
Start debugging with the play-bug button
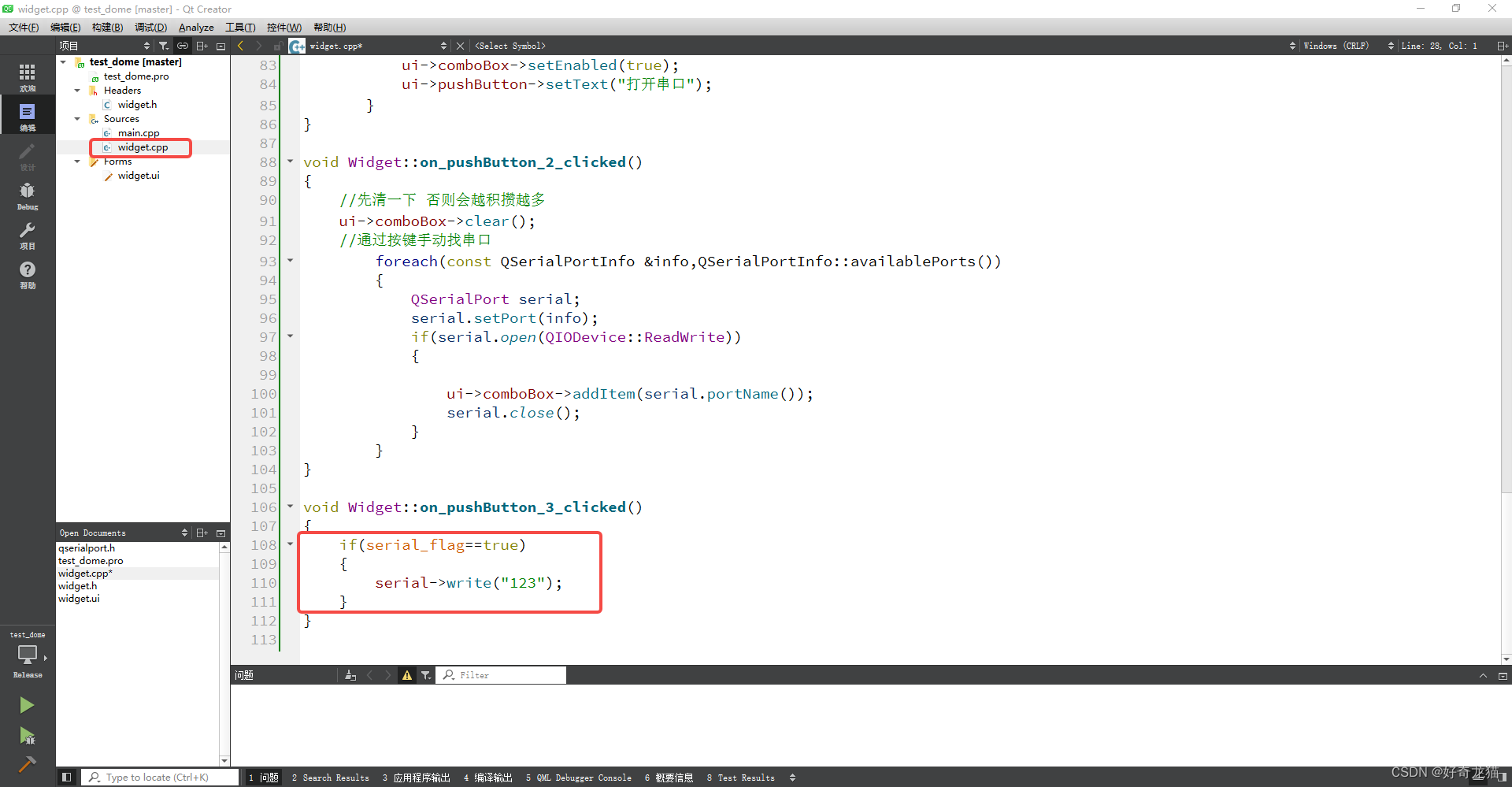(27, 736)
